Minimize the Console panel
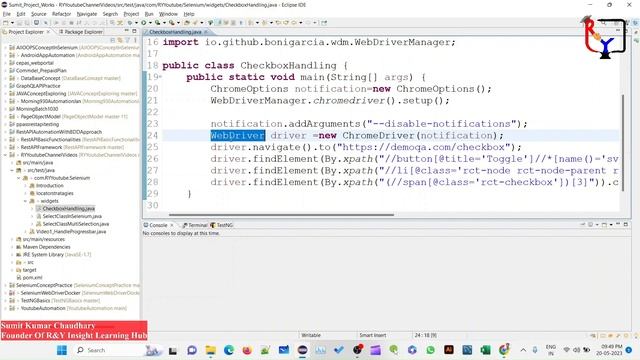Viewport: 640px width, 360px height. point(618,224)
